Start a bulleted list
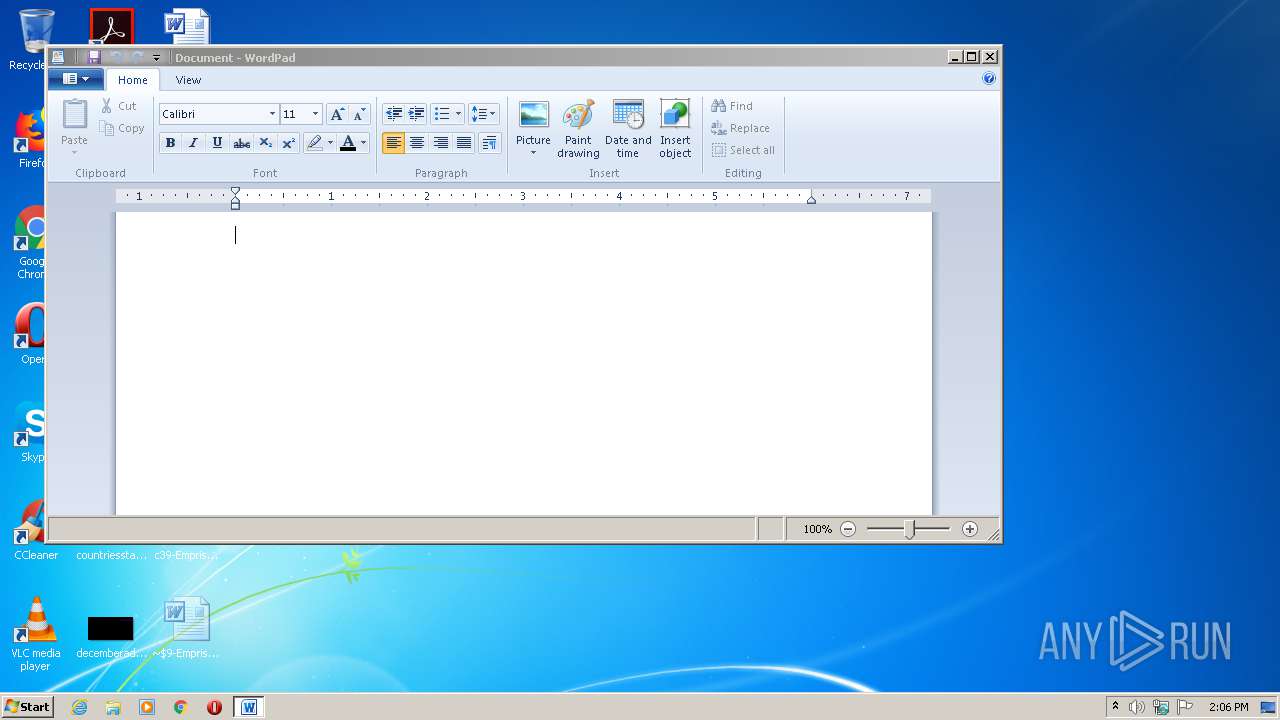This screenshot has height=720, width=1280. [442, 114]
